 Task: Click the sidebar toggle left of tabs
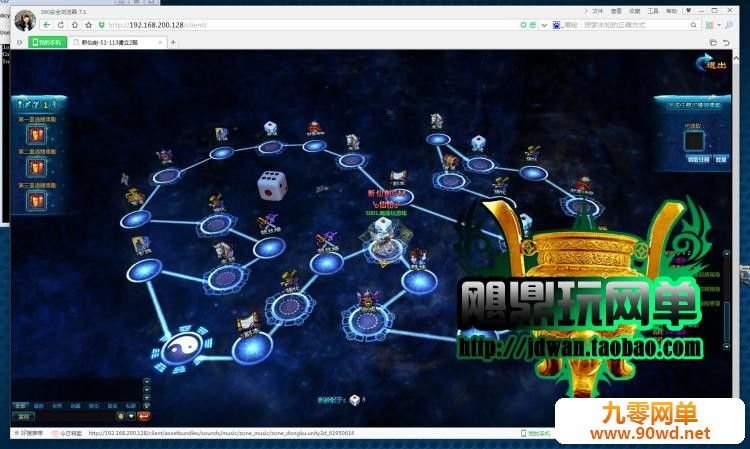(x=20, y=43)
